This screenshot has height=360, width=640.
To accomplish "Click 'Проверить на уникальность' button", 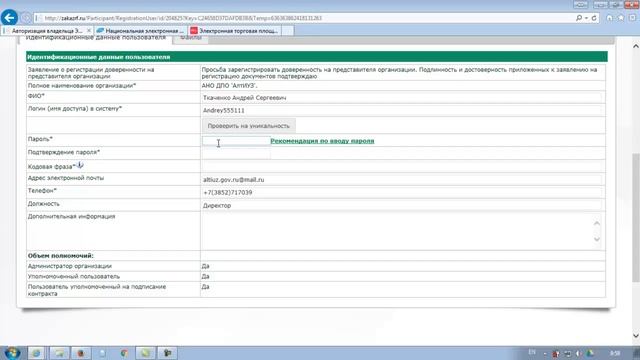I will [249, 126].
